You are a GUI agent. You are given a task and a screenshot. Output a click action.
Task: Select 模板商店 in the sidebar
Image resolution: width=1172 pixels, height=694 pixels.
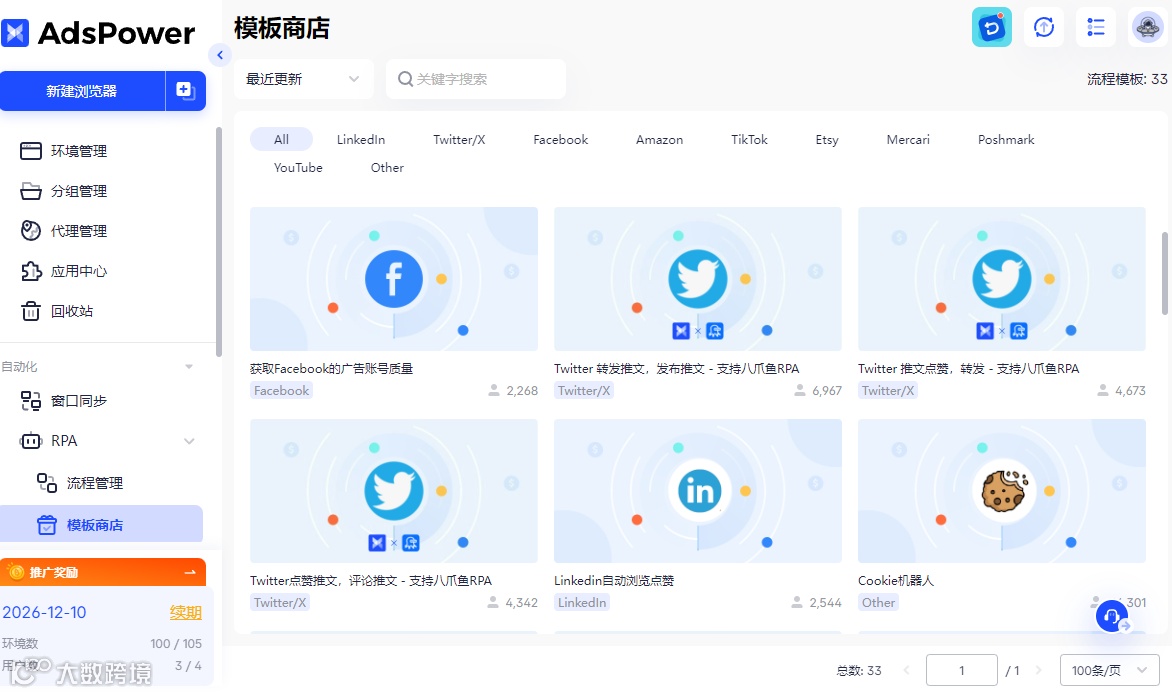coord(102,525)
